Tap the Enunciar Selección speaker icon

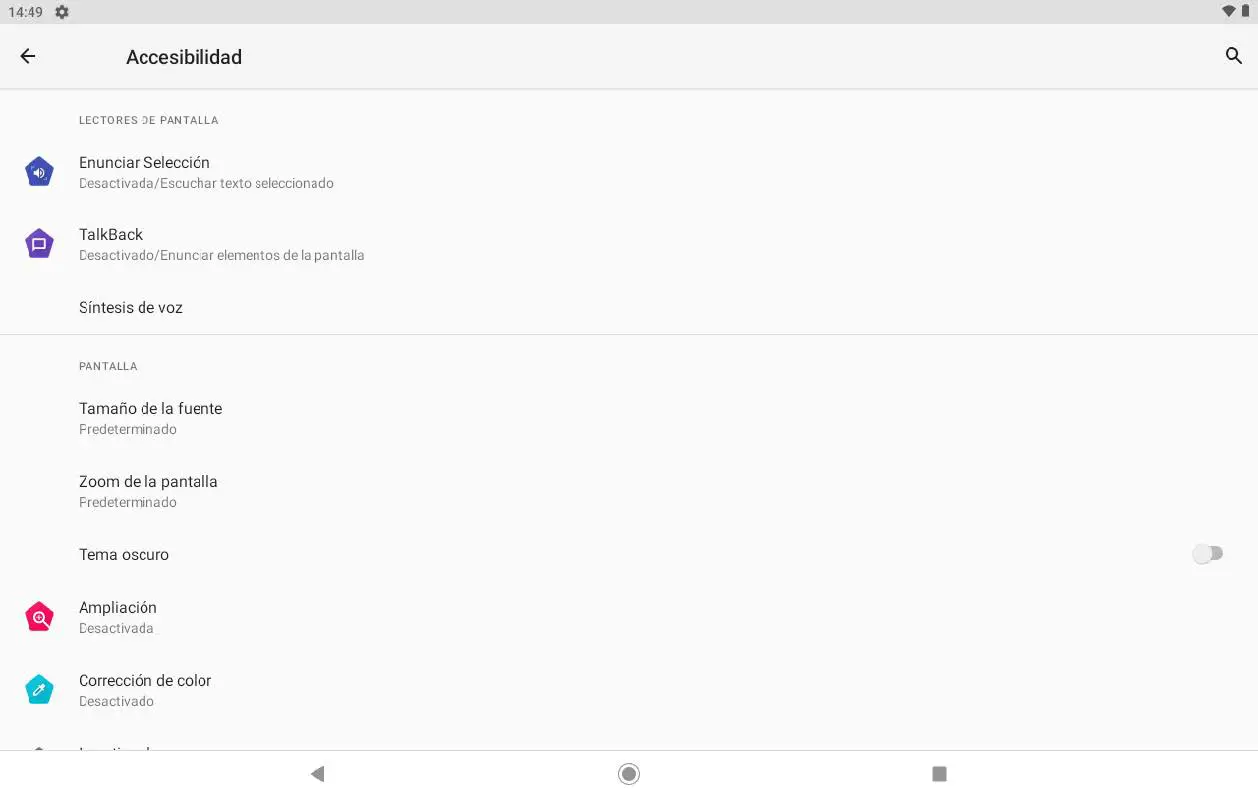click(39, 172)
